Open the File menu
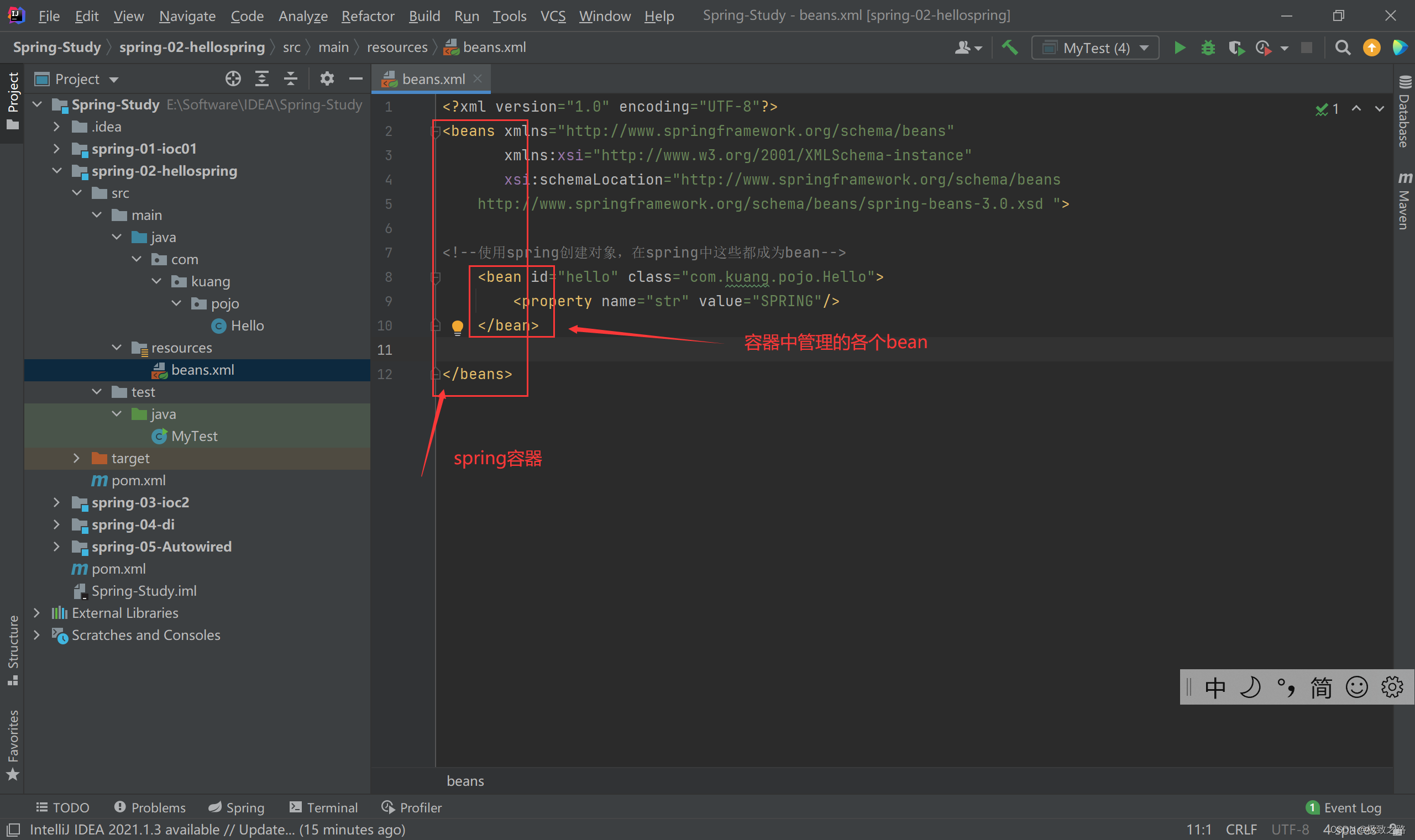Image resolution: width=1415 pixels, height=840 pixels. [x=49, y=16]
